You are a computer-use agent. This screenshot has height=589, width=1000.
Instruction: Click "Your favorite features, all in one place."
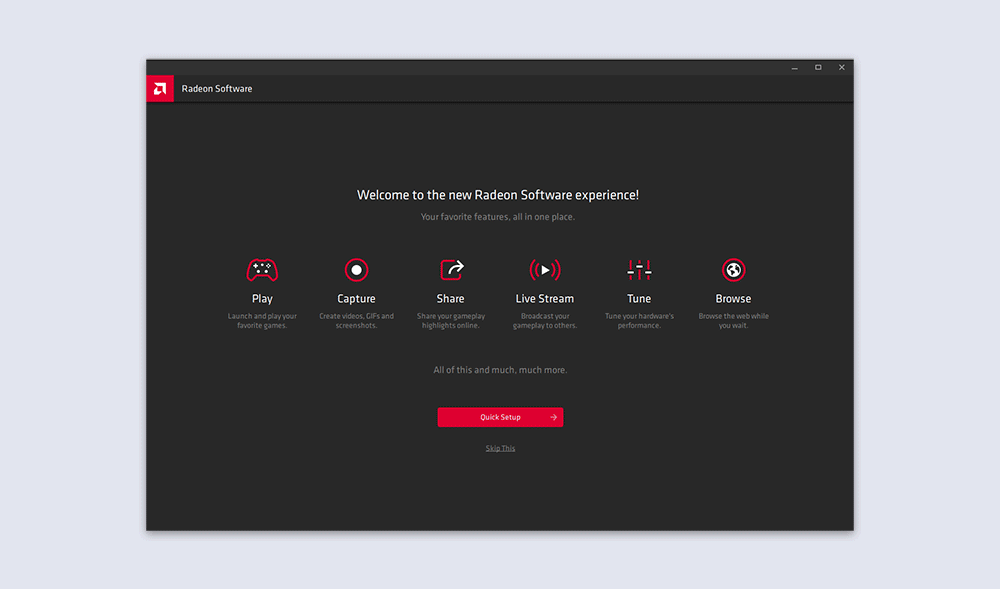[x=497, y=217]
